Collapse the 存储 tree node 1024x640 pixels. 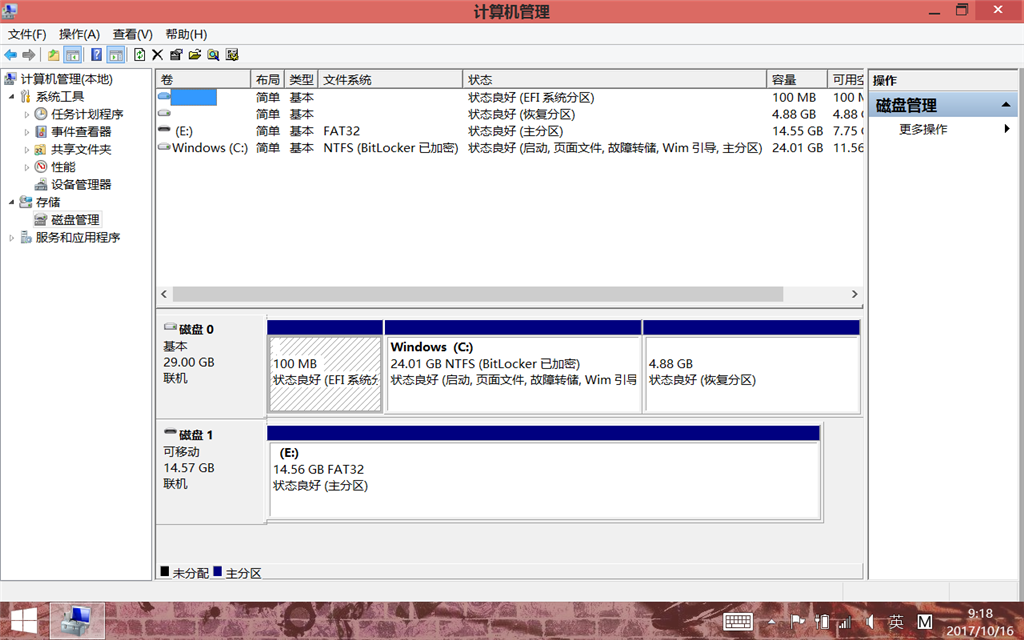pos(11,202)
